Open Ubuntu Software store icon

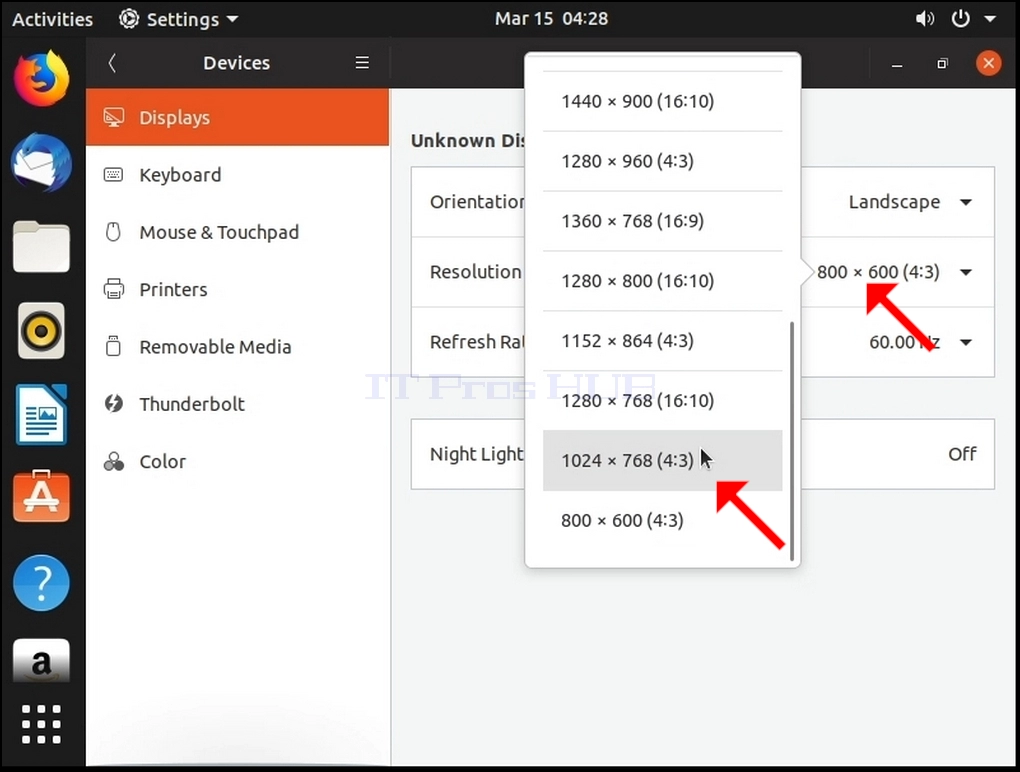click(x=42, y=496)
